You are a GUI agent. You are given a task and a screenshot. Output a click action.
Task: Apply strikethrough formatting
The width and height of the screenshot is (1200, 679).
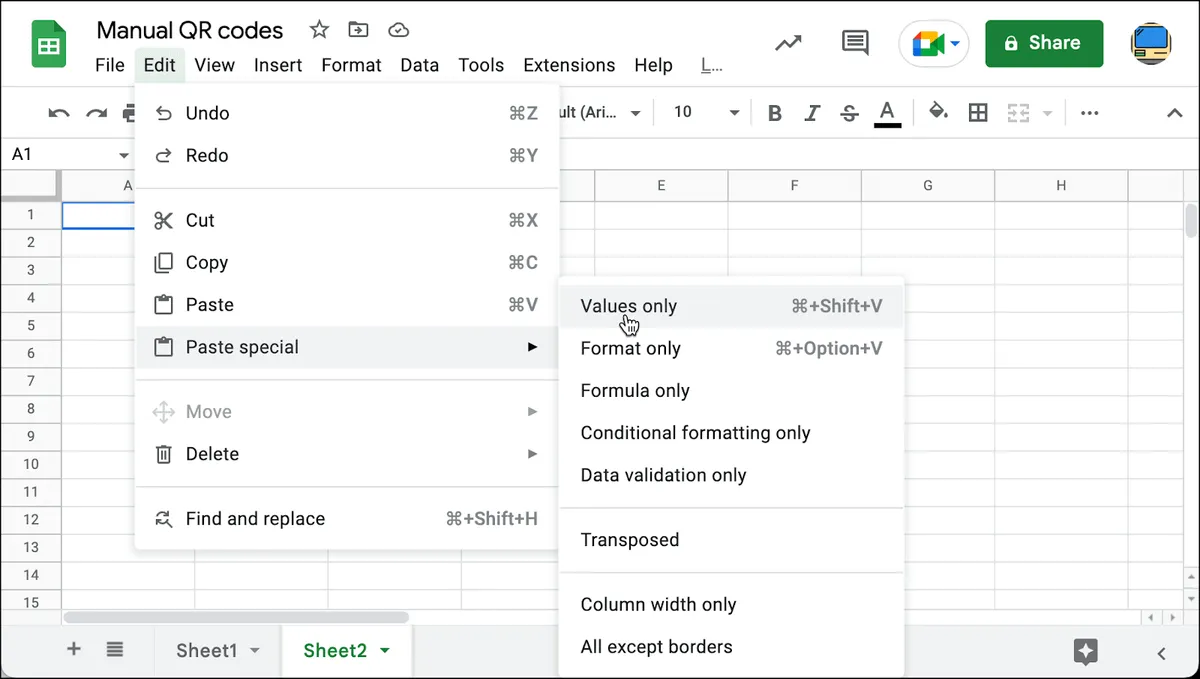click(x=850, y=113)
